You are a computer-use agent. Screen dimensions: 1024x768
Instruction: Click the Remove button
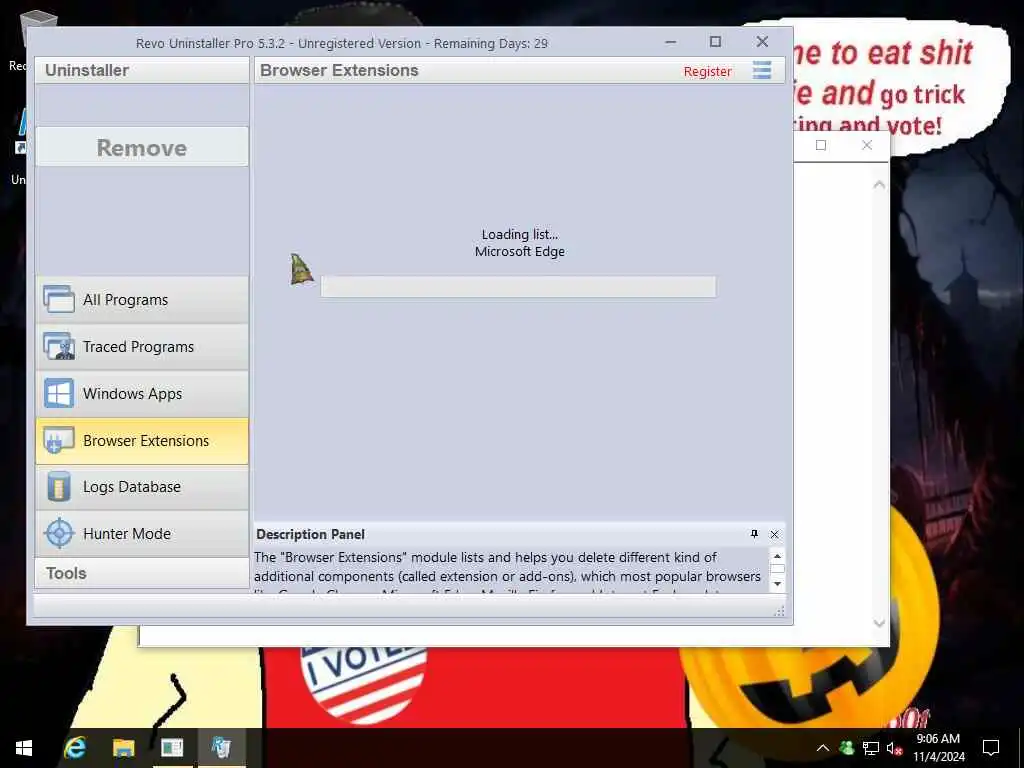click(142, 147)
